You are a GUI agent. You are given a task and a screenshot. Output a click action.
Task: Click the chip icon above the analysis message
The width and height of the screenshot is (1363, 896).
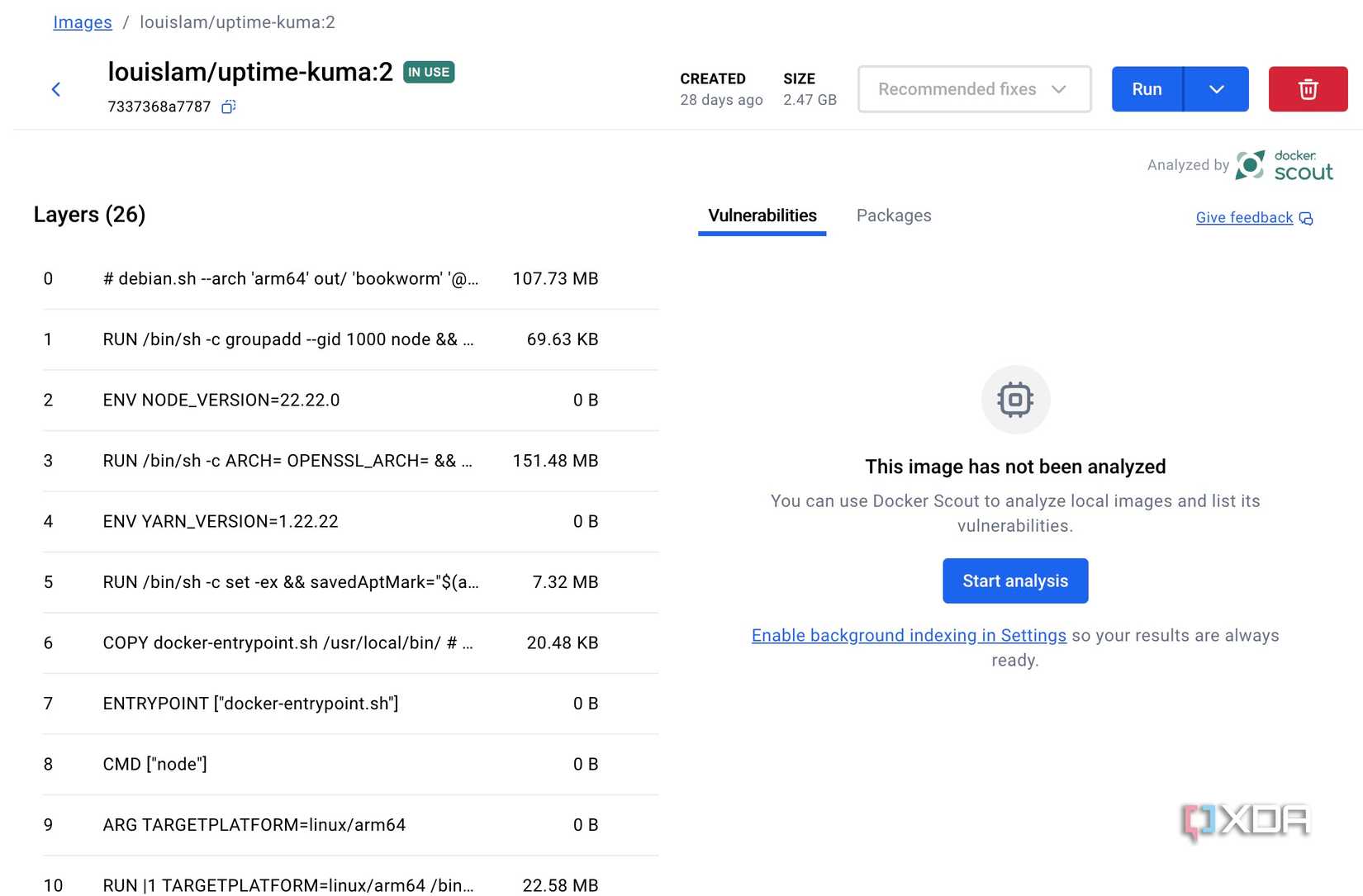1014,400
